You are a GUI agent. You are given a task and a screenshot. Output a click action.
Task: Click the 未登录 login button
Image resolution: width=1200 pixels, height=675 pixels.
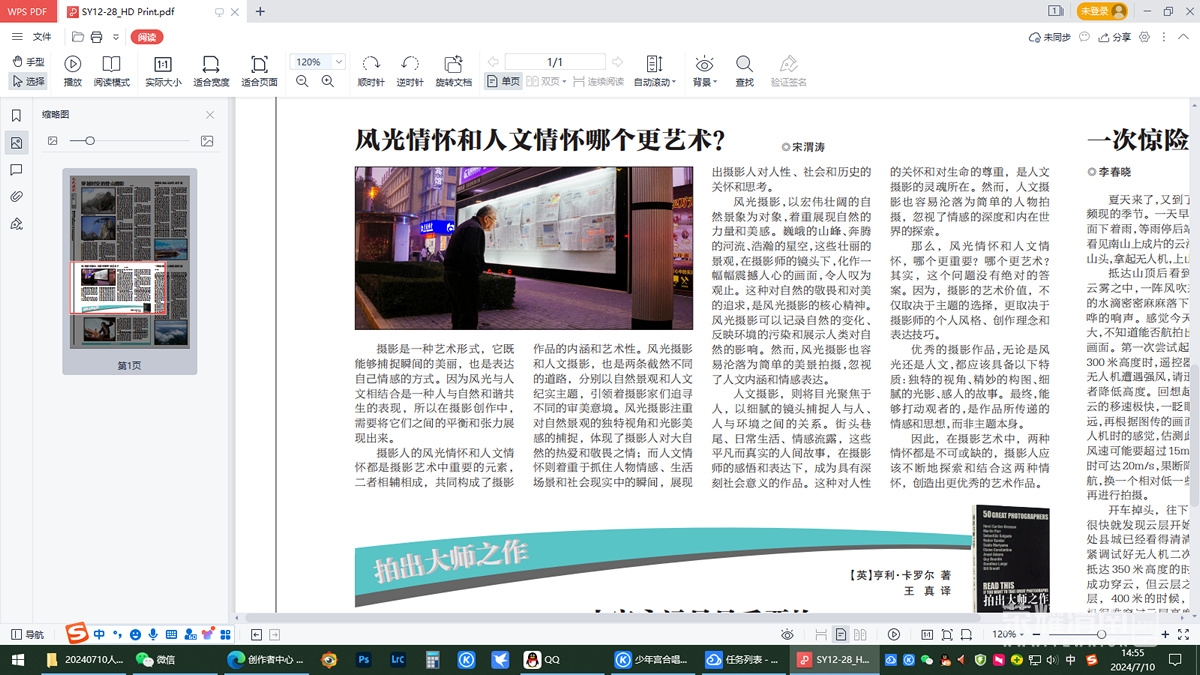(x=1102, y=11)
